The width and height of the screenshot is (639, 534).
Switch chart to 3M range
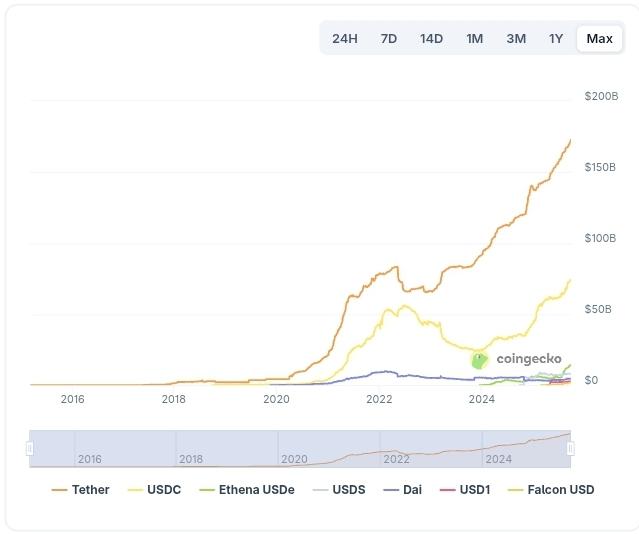(516, 38)
